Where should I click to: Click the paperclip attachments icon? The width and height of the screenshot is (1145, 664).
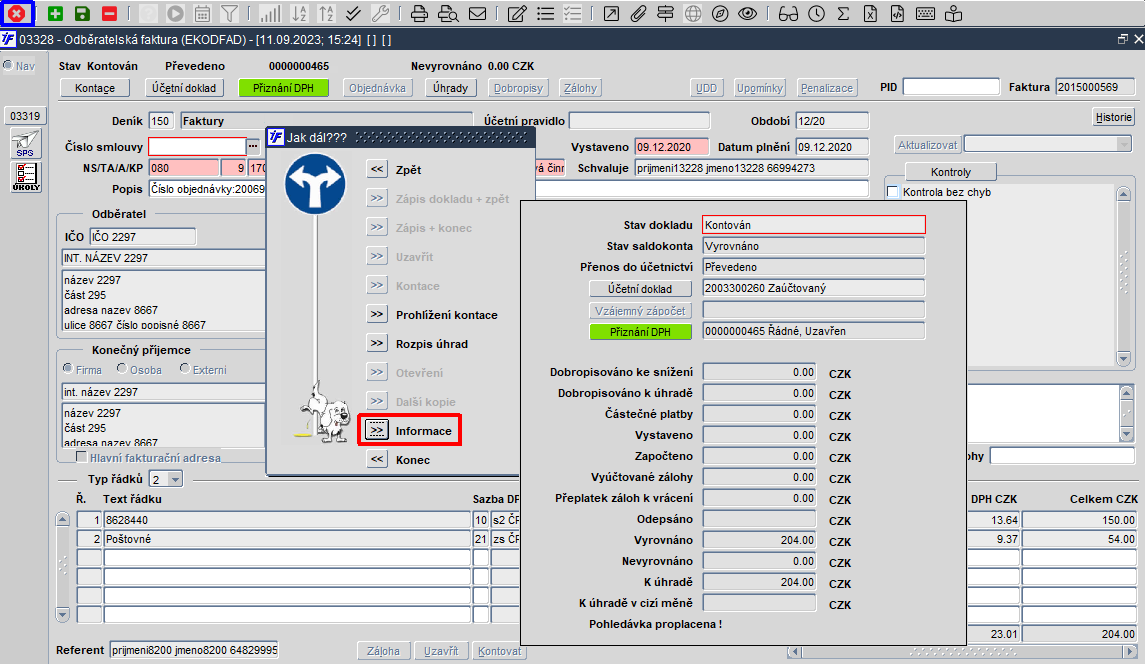639,14
